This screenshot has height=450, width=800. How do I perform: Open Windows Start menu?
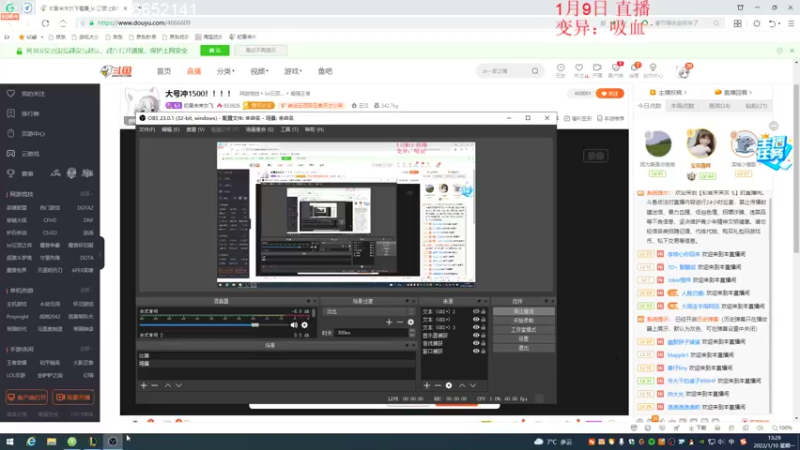10,441
